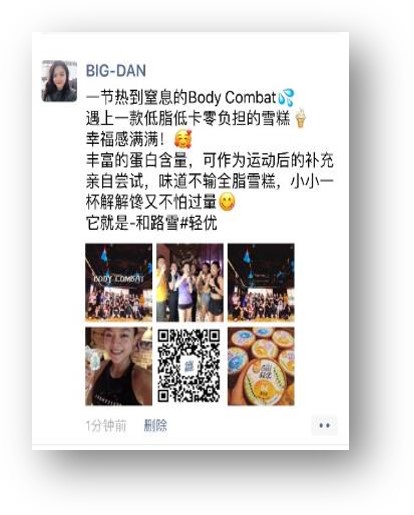The image size is (414, 515).
Task: Tap the 删除 delete link
Action: pos(155,426)
